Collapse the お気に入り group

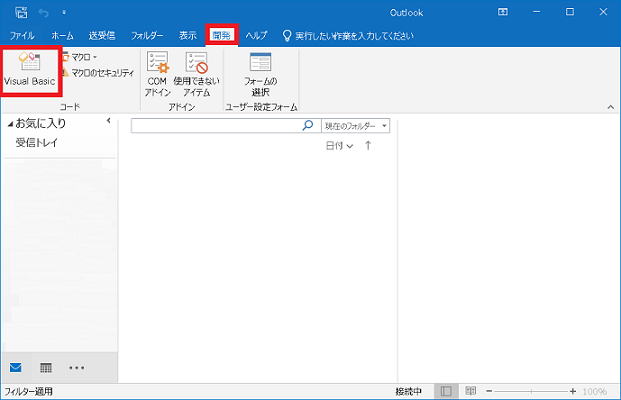pyautogui.click(x=10, y=124)
